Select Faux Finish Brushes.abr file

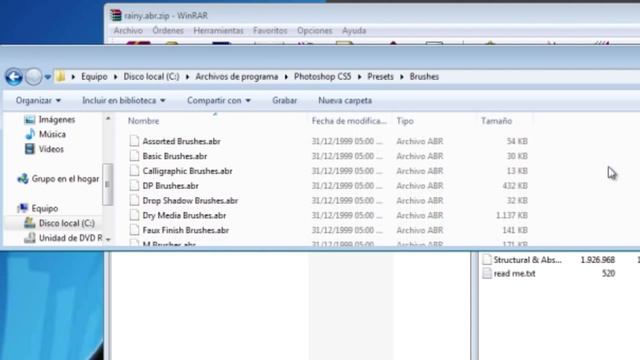coord(186,230)
